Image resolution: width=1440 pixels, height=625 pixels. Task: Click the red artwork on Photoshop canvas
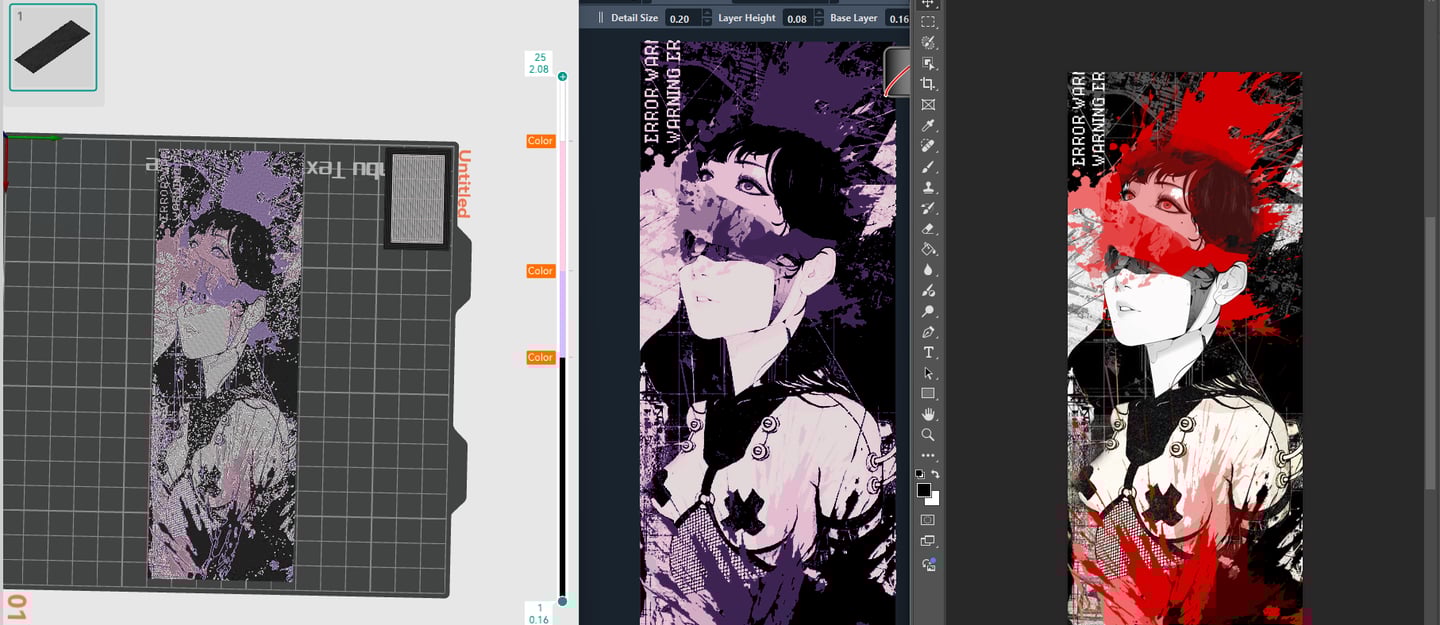[x=1185, y=347]
